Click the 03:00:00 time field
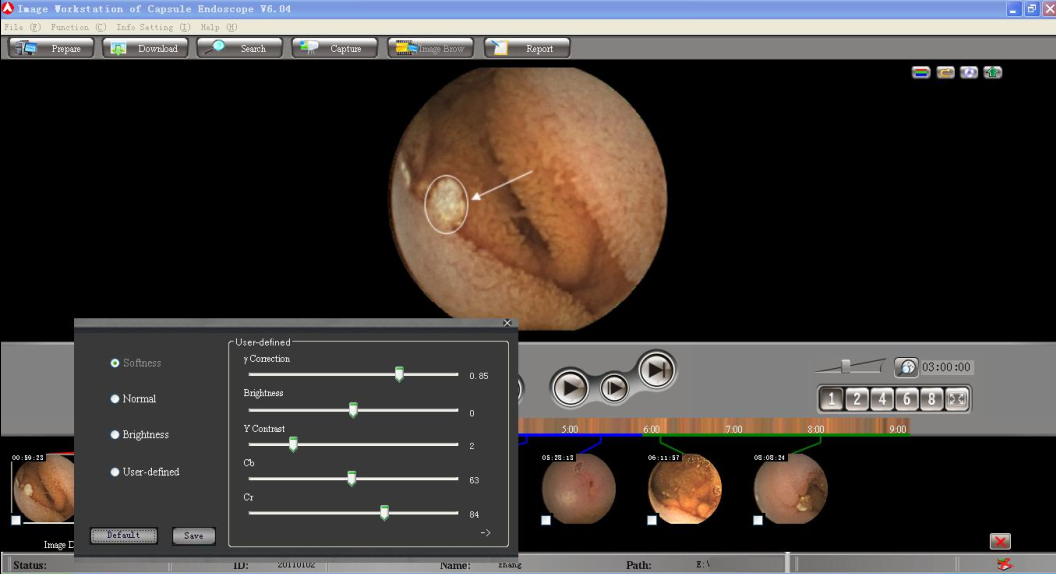The height and width of the screenshot is (574, 1056). pos(946,367)
